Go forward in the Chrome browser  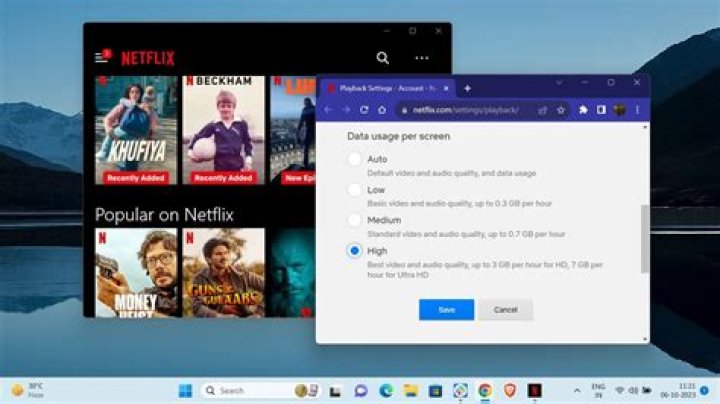(346, 110)
